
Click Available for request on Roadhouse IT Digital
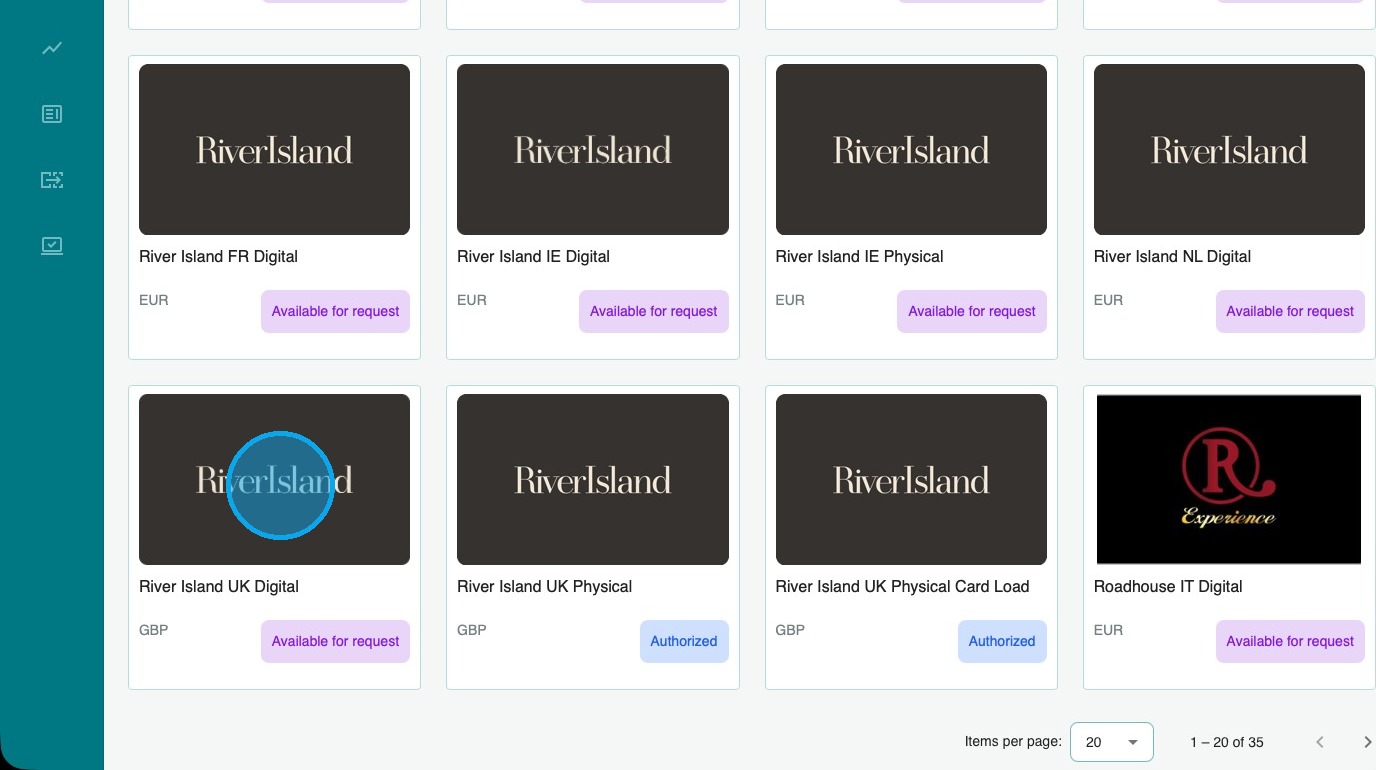pos(1290,641)
